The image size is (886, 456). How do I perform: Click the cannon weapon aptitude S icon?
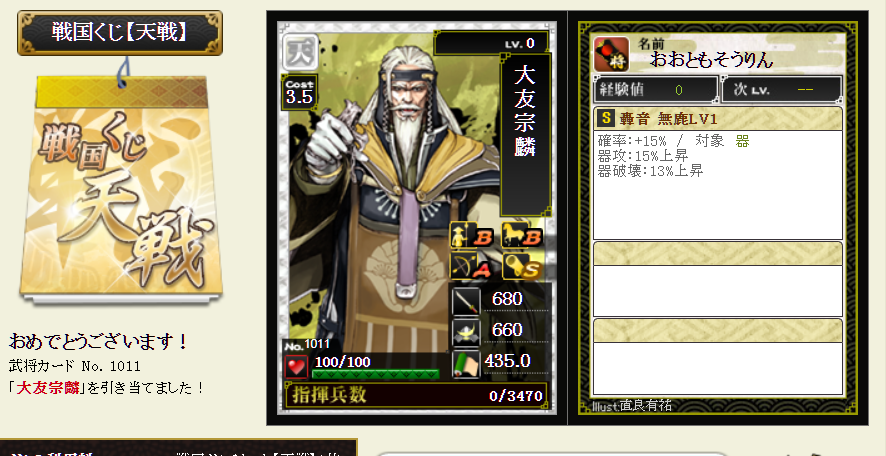click(x=522, y=267)
